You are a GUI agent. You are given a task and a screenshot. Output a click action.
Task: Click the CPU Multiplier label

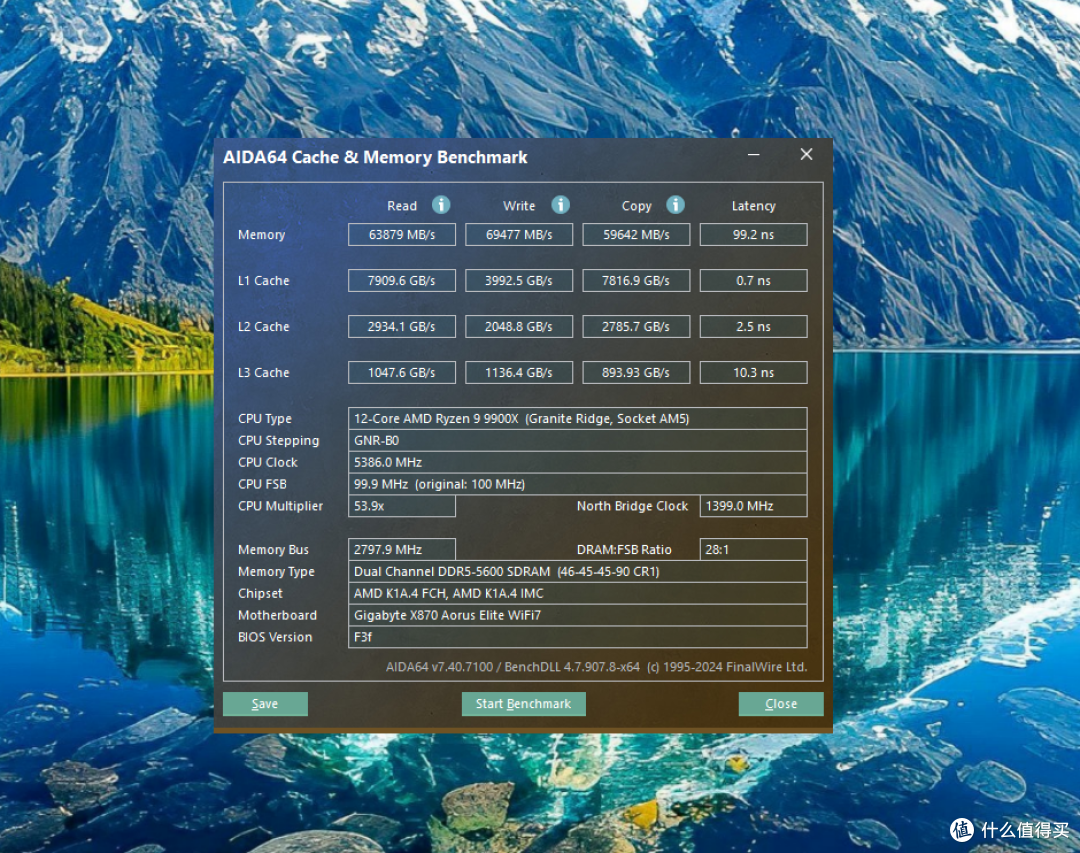pos(280,506)
